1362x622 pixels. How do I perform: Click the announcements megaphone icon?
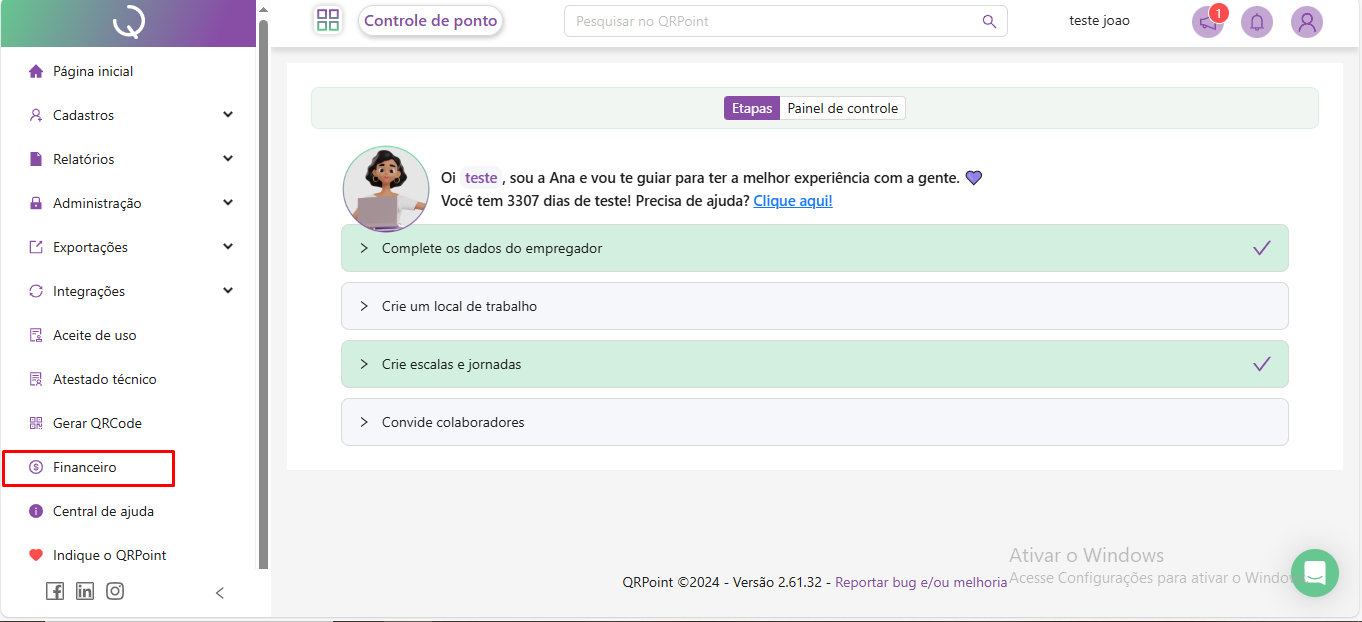pyautogui.click(x=1208, y=22)
